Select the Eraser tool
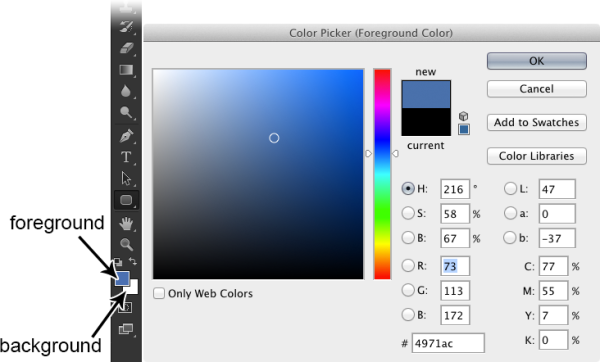The width and height of the screenshot is (600, 362). pyautogui.click(x=126, y=48)
